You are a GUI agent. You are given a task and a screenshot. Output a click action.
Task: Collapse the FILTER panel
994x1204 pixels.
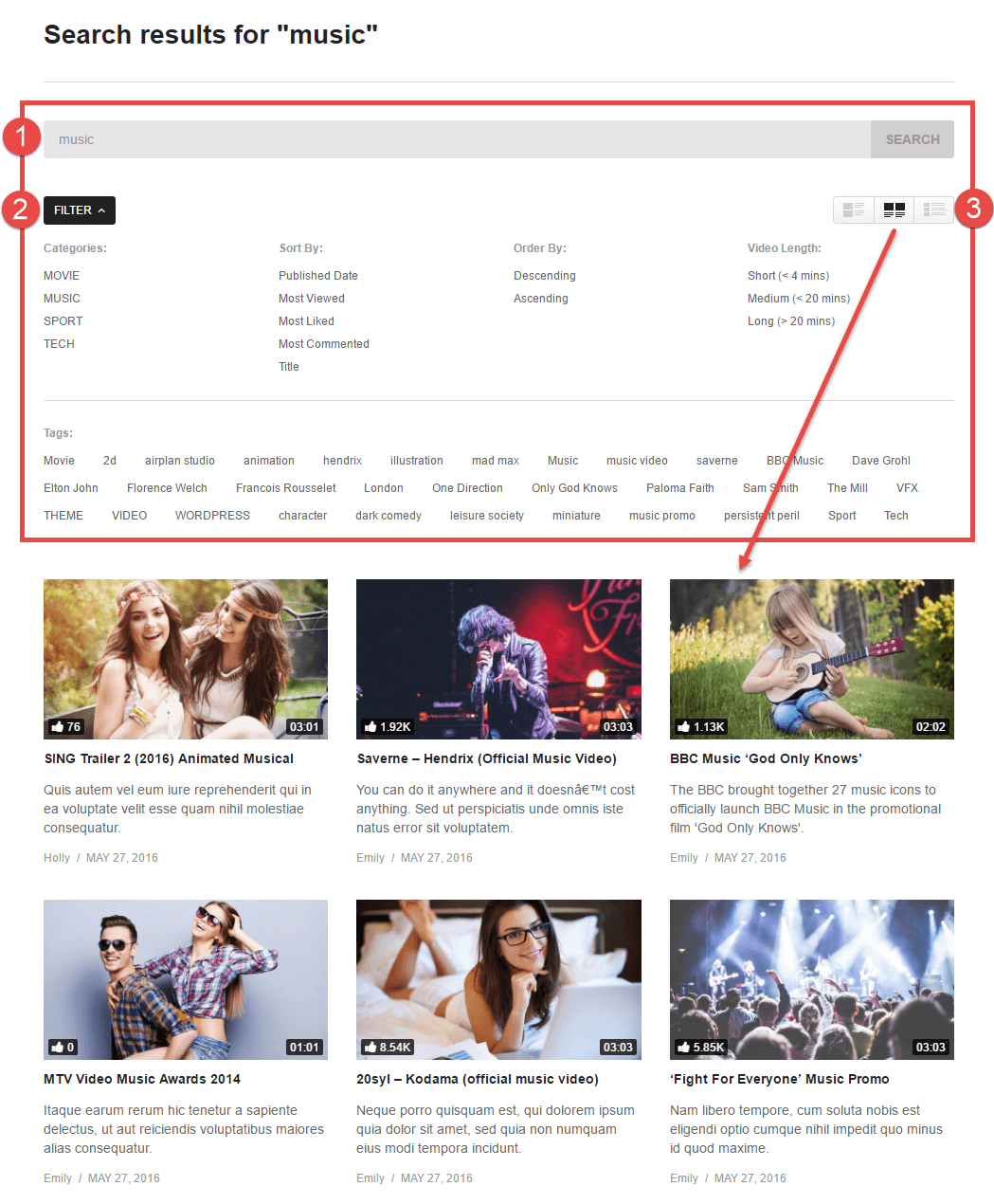click(80, 210)
